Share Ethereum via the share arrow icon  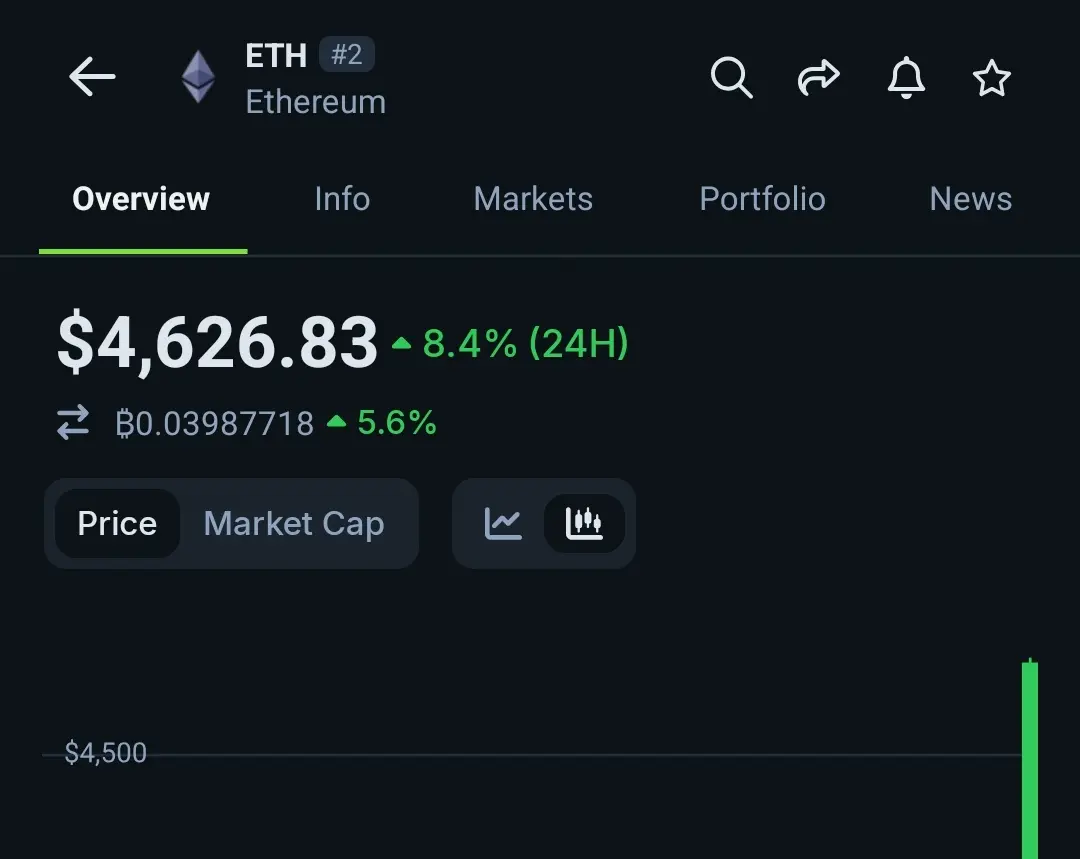pyautogui.click(x=818, y=77)
